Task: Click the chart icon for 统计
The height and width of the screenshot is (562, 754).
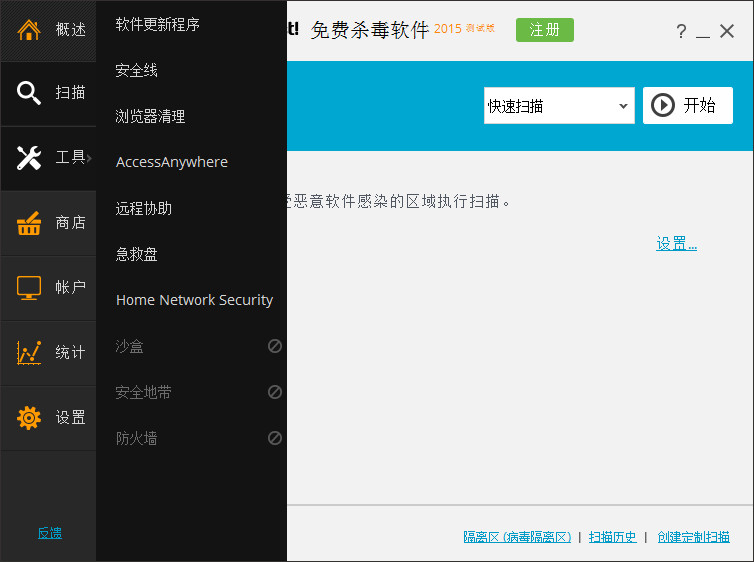Action: point(29,353)
